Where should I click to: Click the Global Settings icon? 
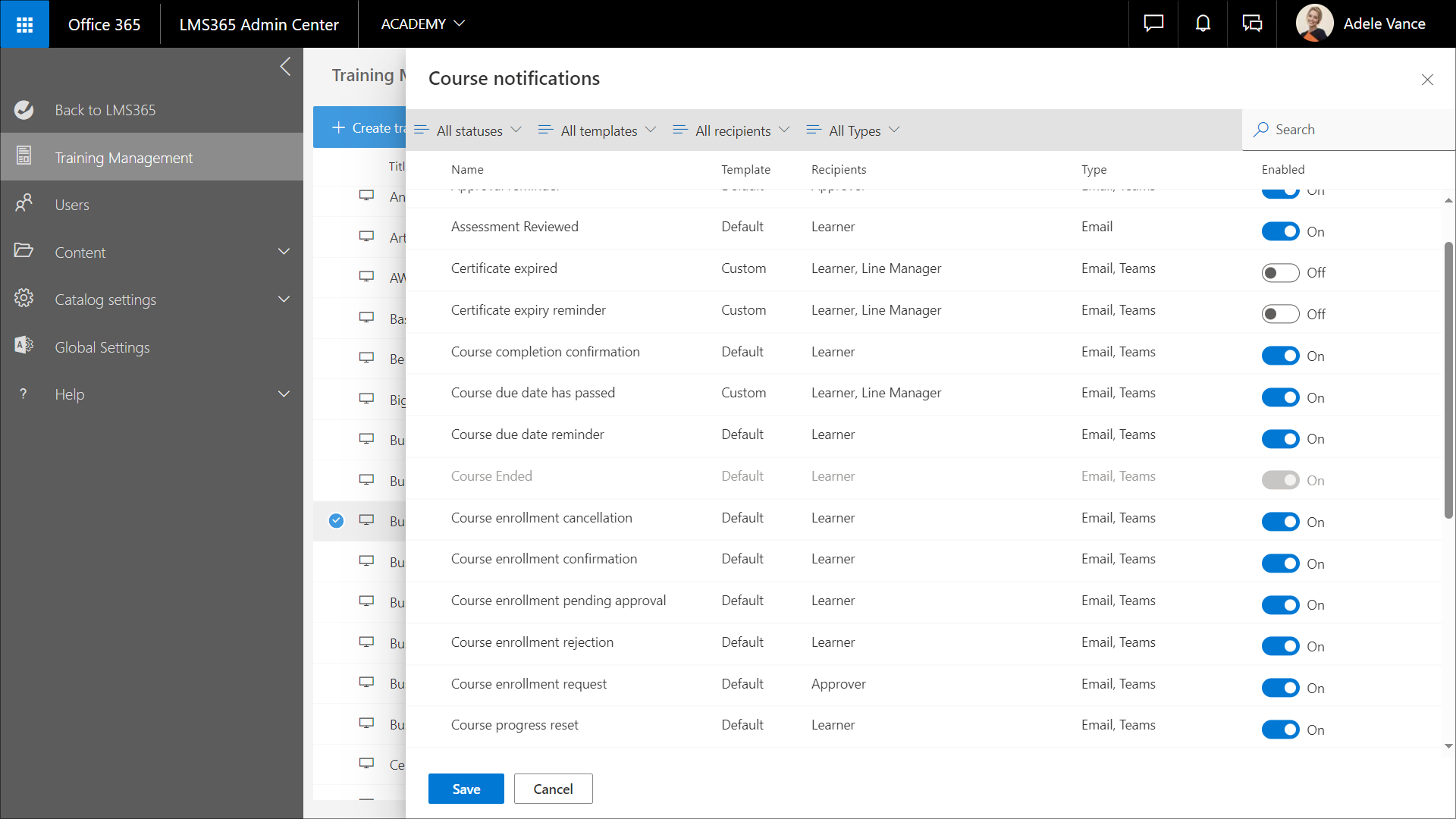24,346
